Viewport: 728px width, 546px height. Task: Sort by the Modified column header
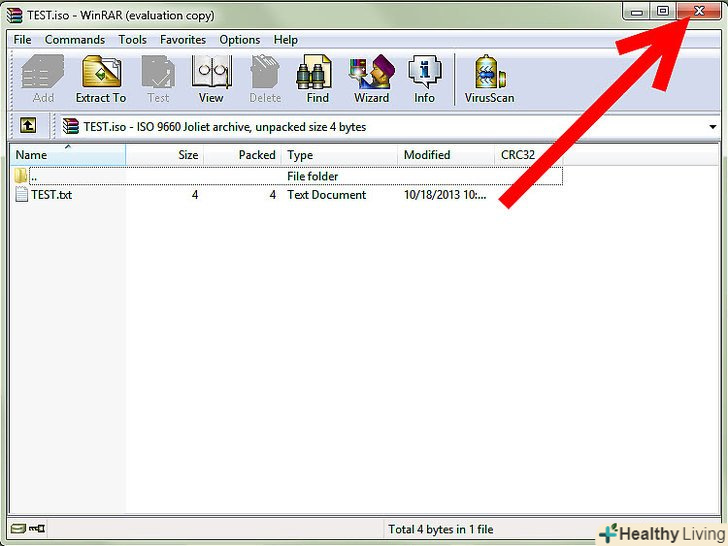click(446, 155)
